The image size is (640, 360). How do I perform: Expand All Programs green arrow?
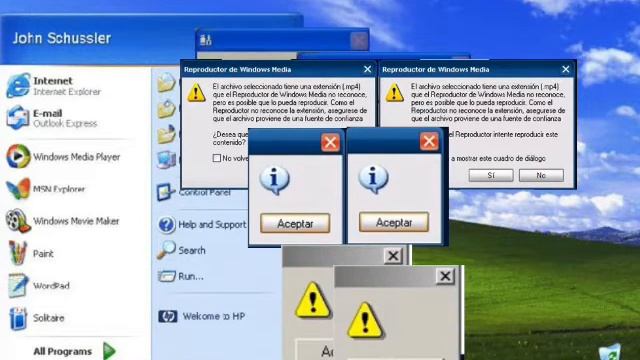pos(109,351)
